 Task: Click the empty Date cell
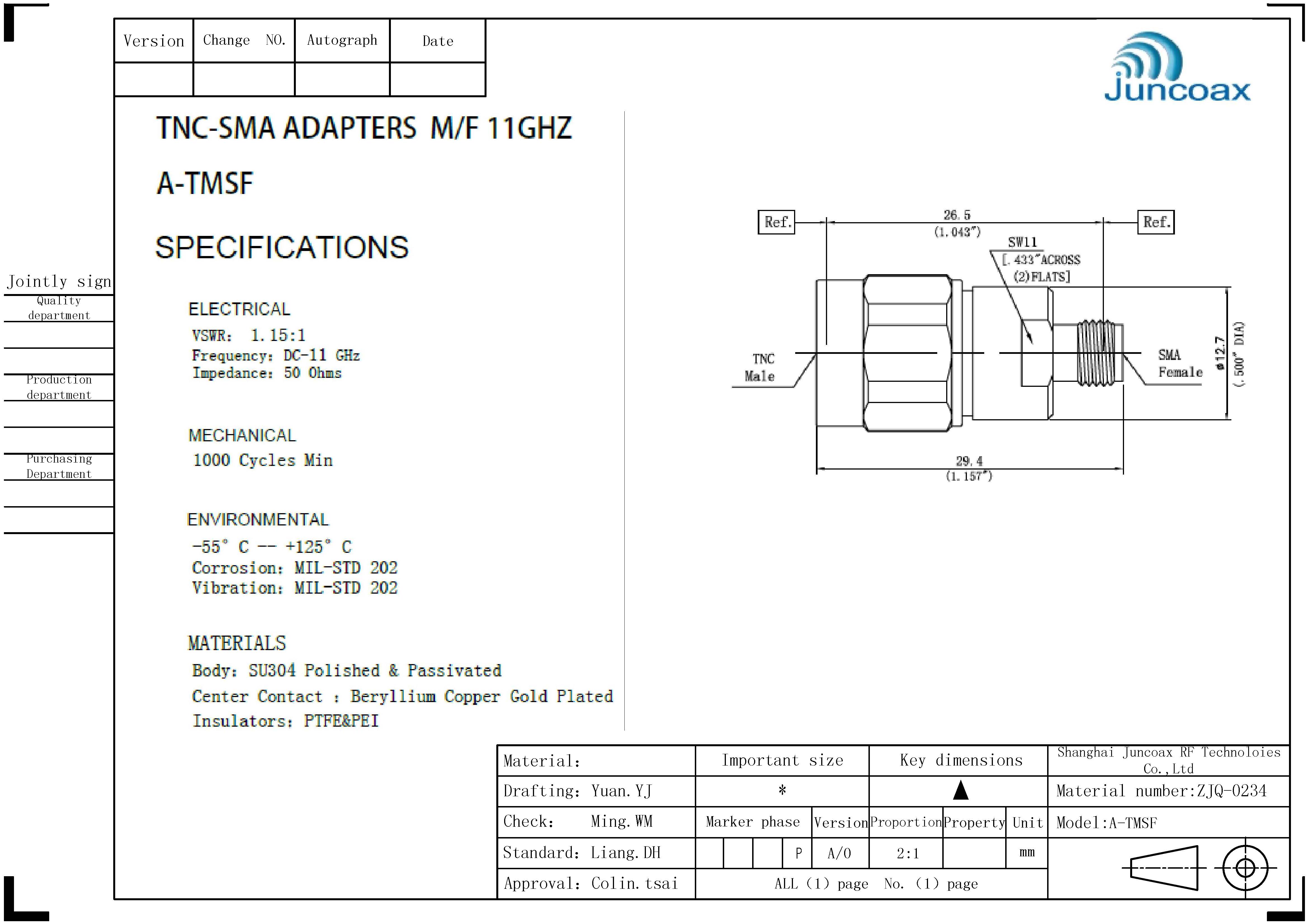click(x=438, y=79)
